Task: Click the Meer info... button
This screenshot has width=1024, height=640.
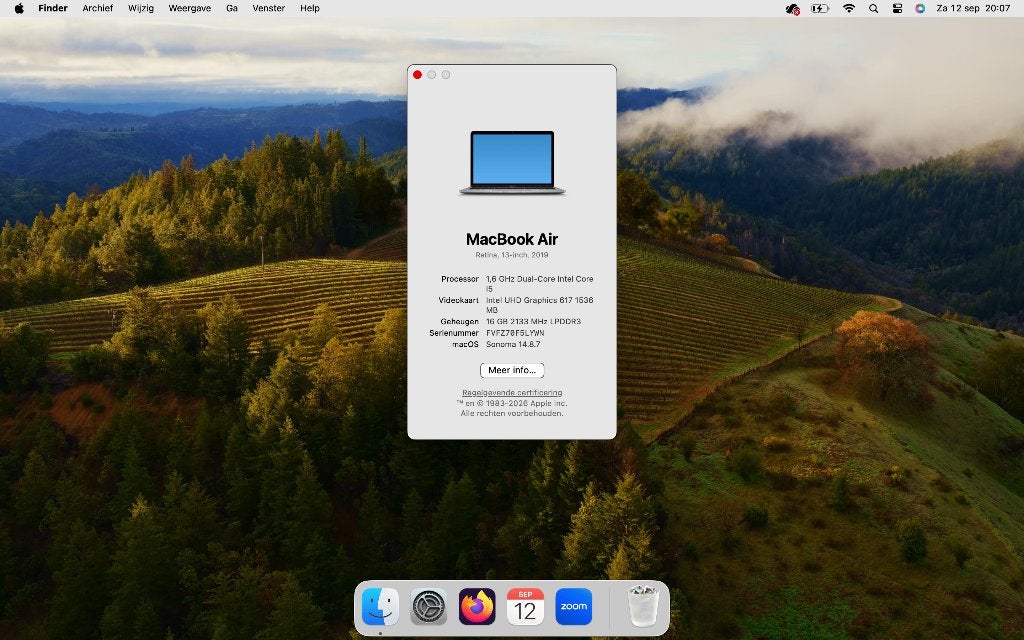Action: pos(512,370)
